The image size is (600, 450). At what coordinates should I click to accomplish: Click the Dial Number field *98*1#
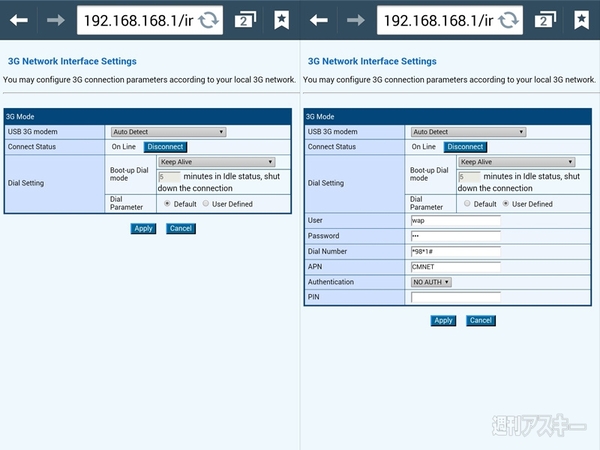pyautogui.click(x=456, y=251)
